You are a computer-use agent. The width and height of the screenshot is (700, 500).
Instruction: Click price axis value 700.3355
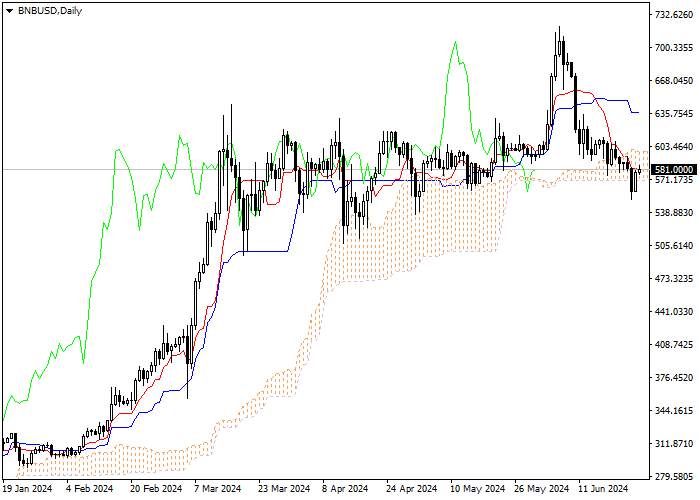tap(674, 48)
